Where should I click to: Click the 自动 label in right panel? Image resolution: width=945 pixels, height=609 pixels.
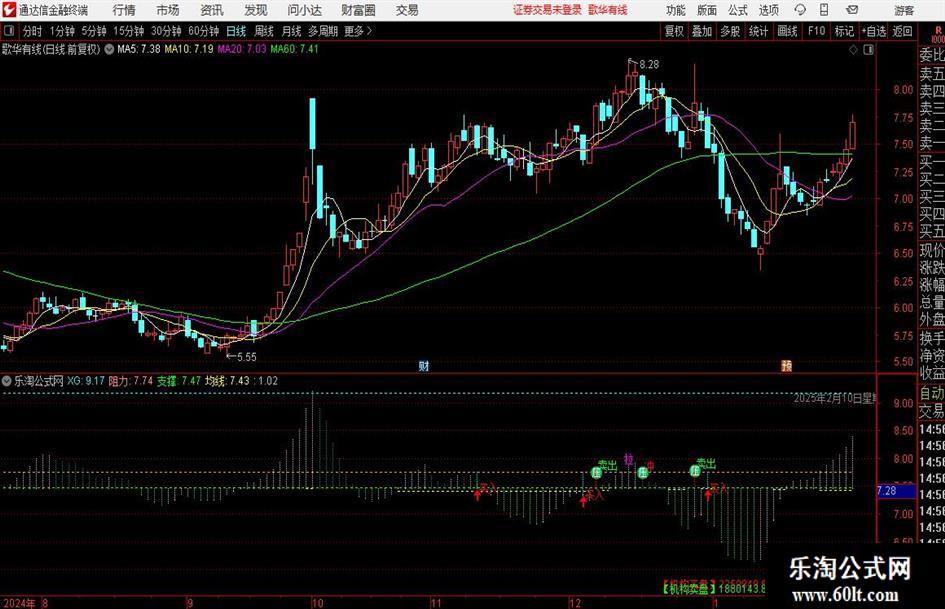click(932, 393)
